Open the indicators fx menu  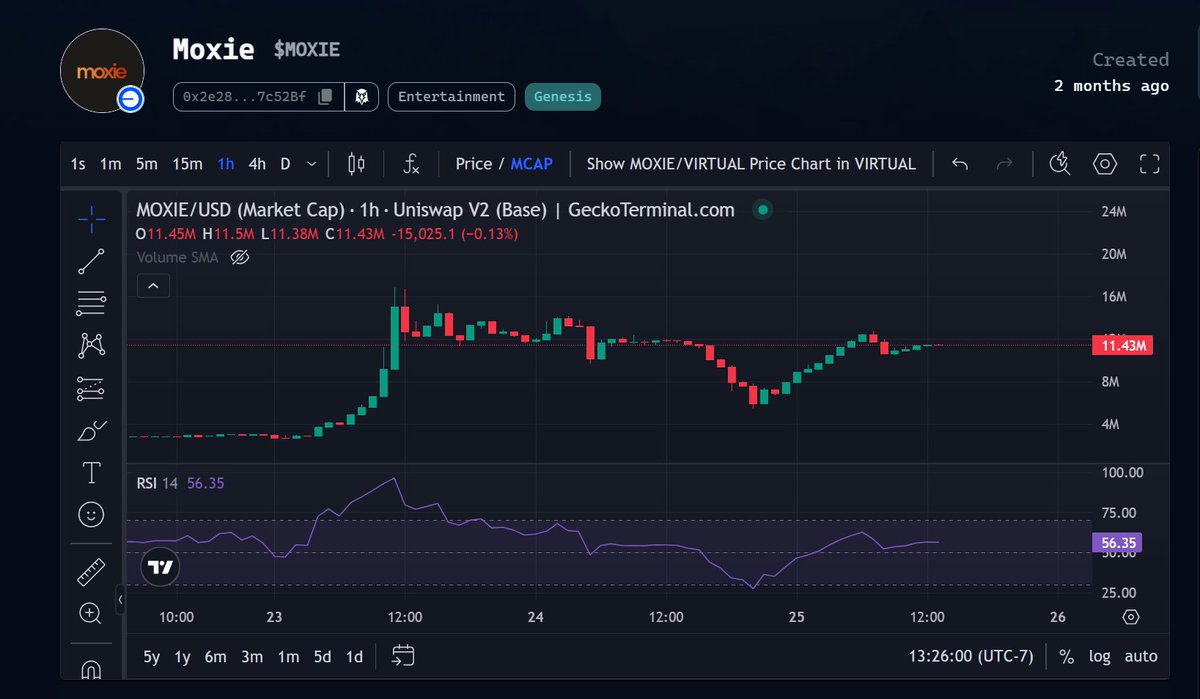(x=411, y=164)
